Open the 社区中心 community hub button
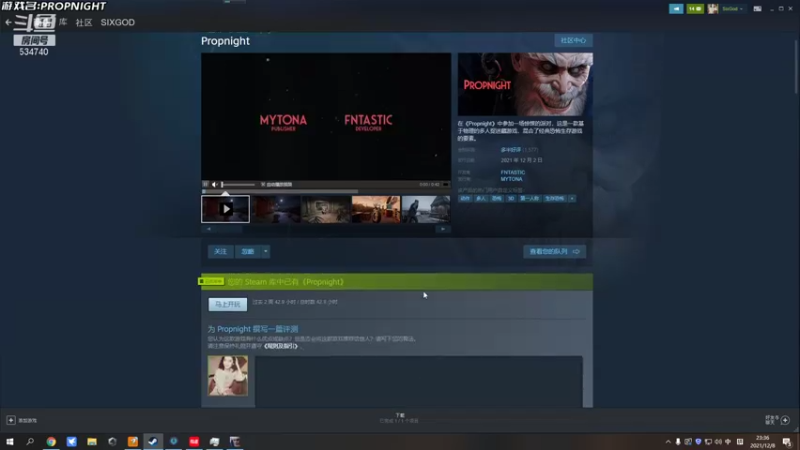Viewport: 800px width, 450px height. point(573,40)
